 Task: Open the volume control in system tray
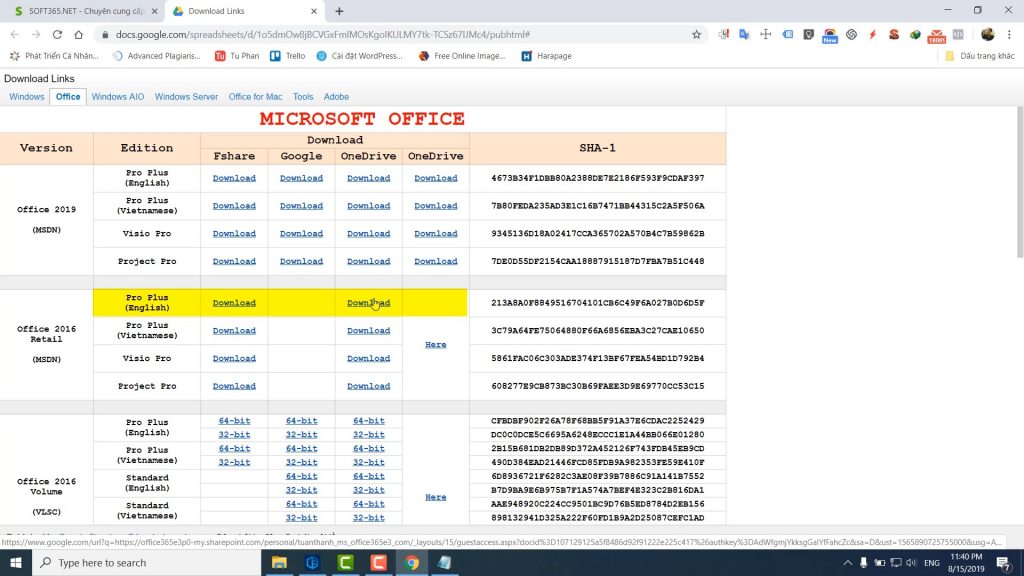[x=911, y=562]
